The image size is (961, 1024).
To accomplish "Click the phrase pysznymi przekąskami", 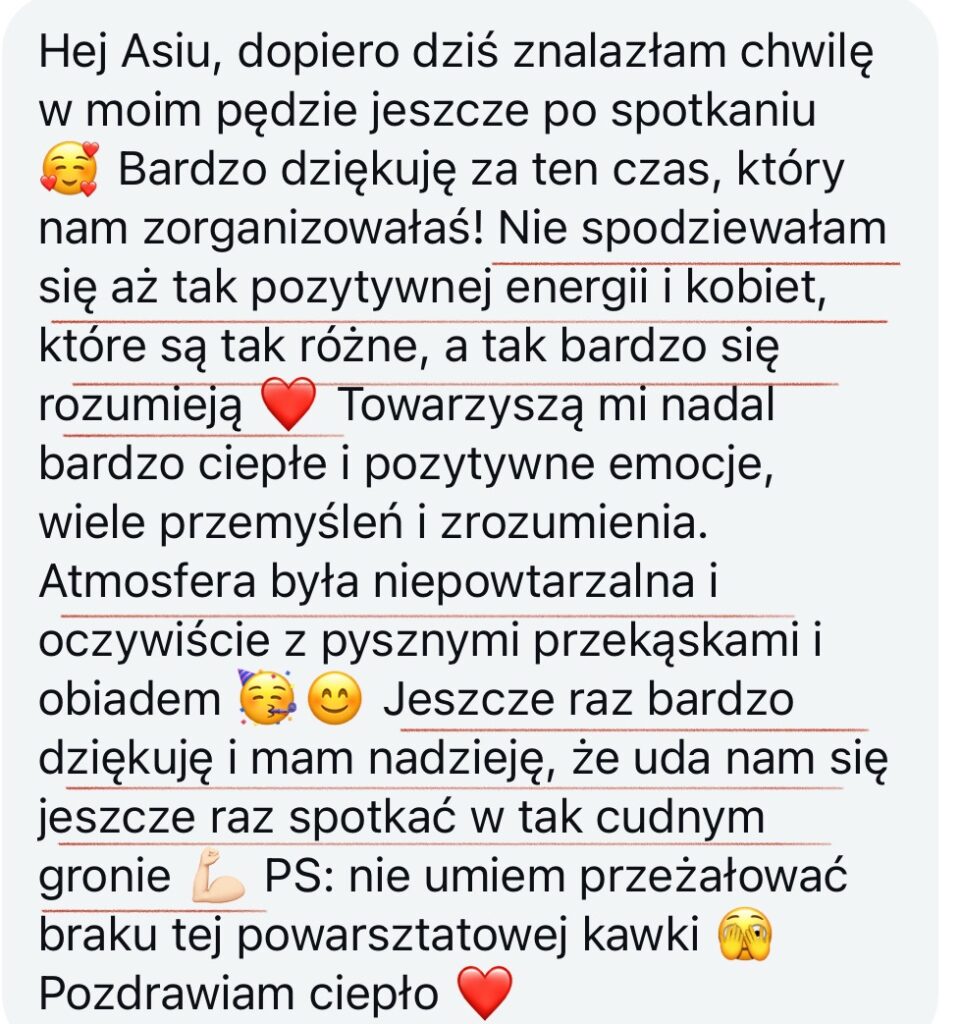I will [x=559, y=642].
